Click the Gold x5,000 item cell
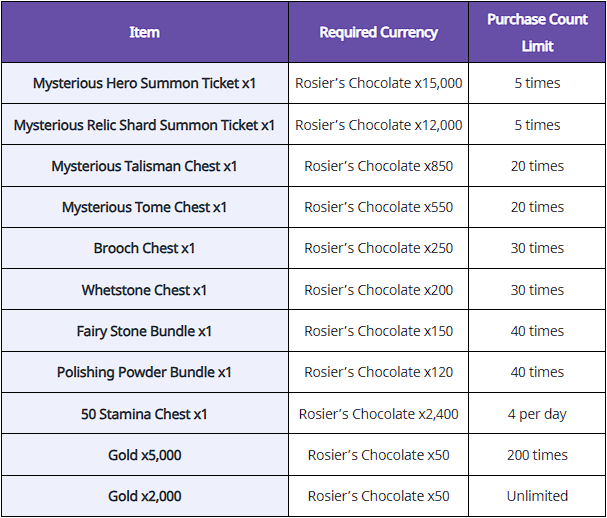 [145, 455]
